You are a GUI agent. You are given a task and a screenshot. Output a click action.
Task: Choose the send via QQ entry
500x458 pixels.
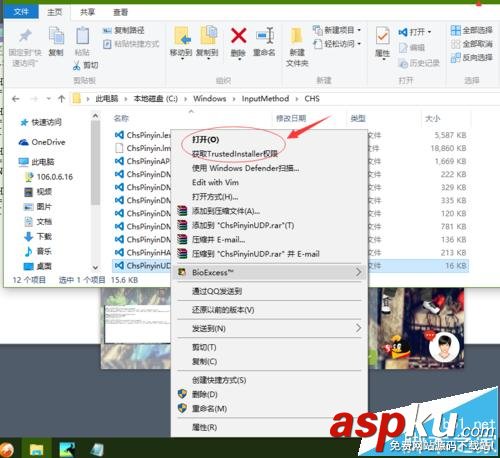tap(217, 291)
